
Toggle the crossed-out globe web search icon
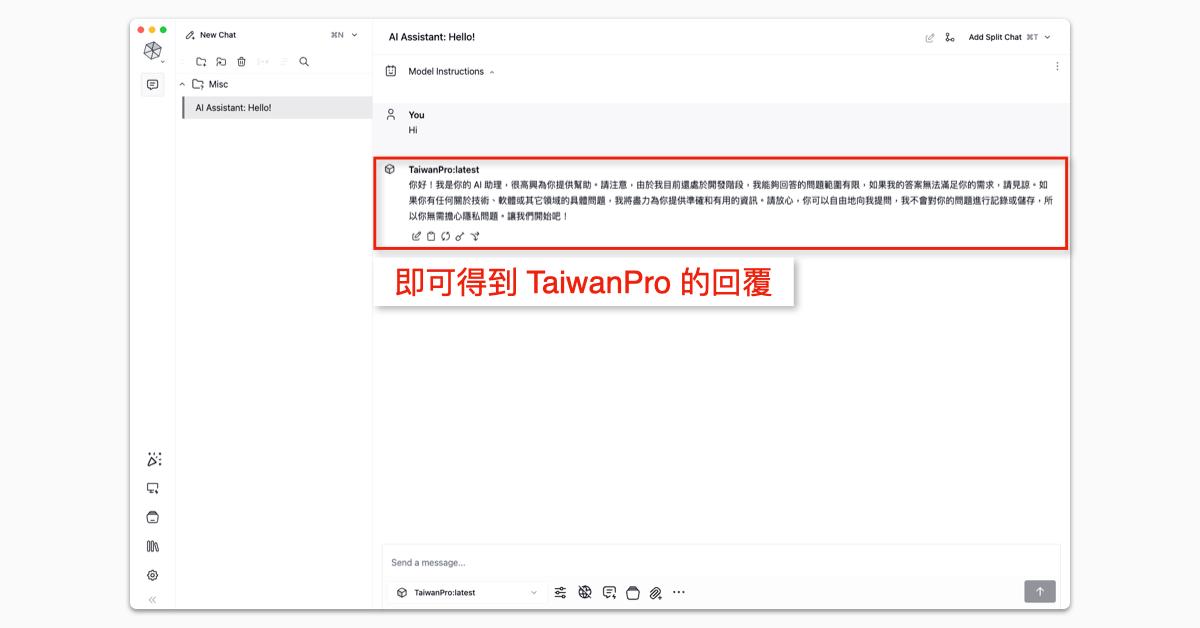pos(585,593)
